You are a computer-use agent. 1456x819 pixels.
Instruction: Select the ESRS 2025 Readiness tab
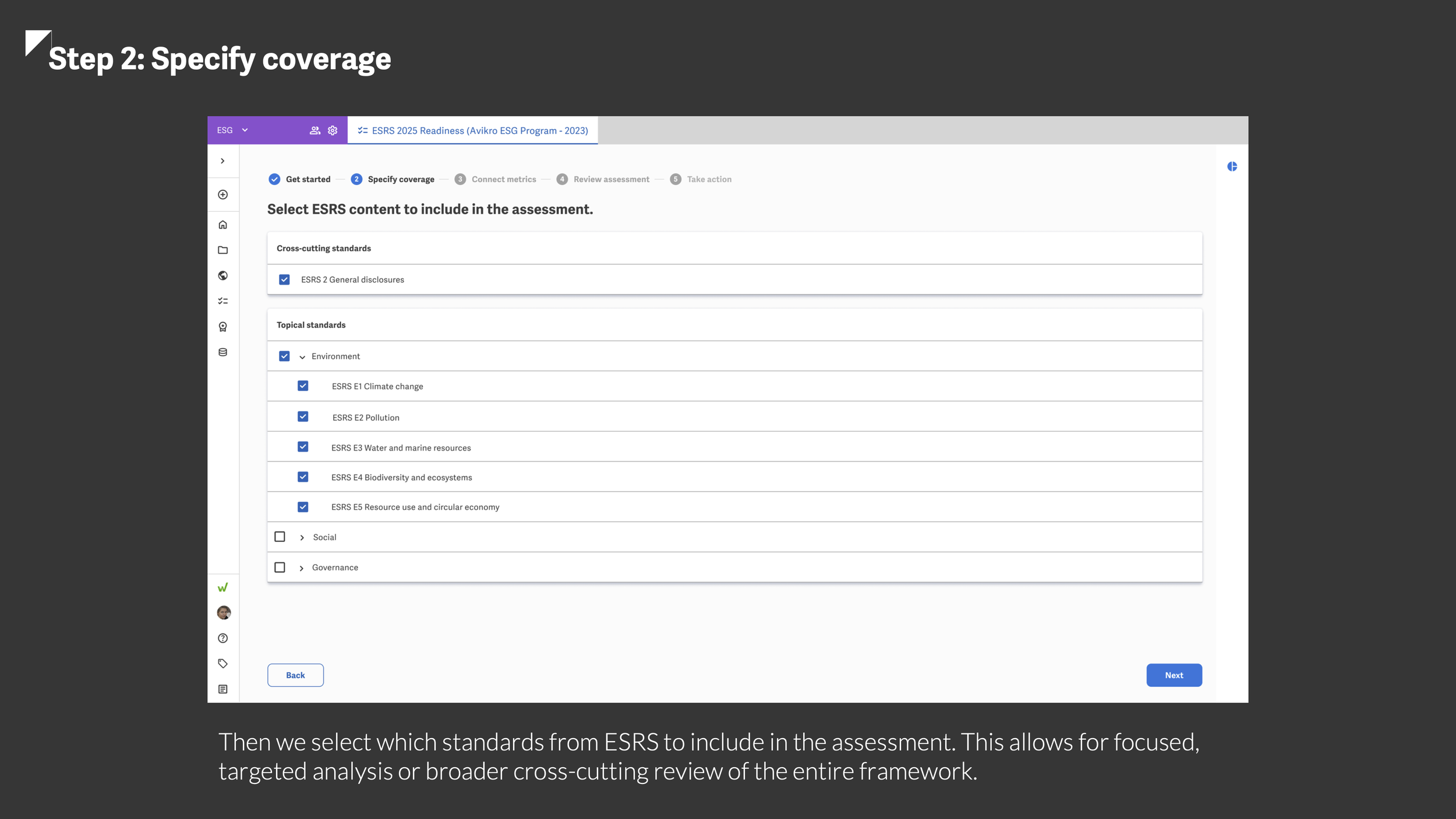(x=472, y=130)
